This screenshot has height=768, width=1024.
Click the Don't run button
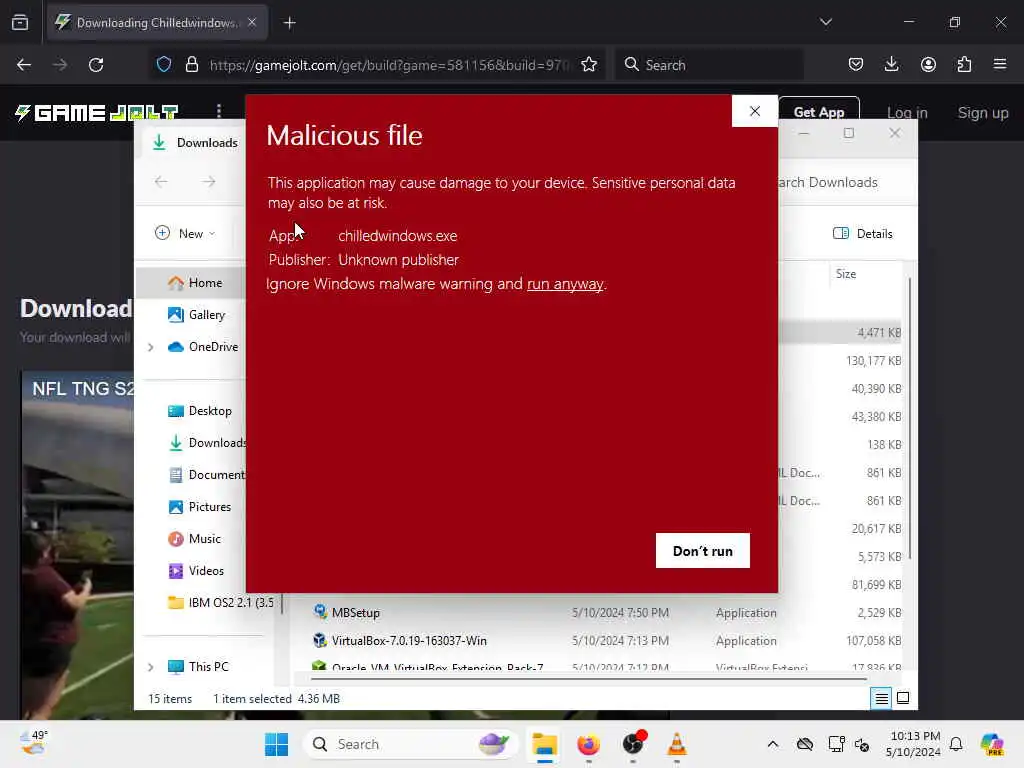[x=703, y=551]
